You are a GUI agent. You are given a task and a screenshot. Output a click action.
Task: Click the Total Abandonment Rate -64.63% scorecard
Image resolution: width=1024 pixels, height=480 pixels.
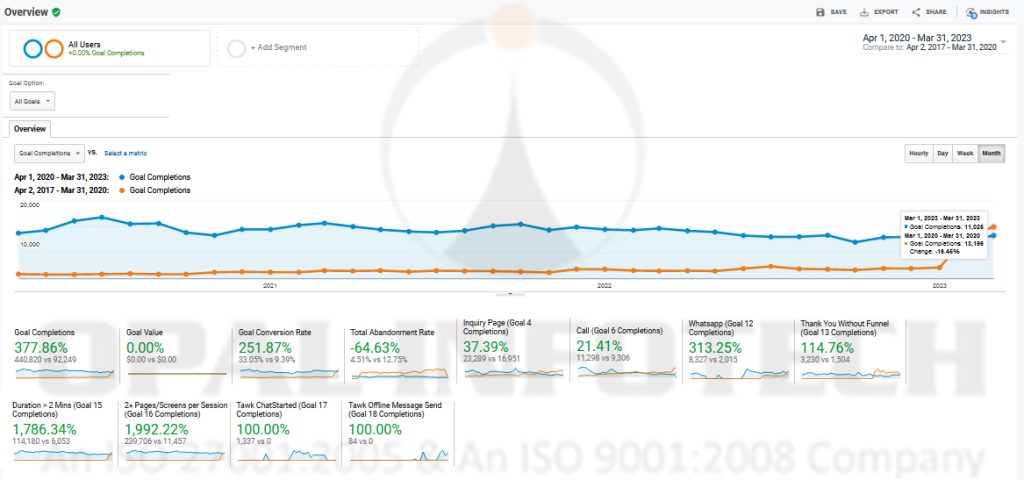tap(402, 353)
